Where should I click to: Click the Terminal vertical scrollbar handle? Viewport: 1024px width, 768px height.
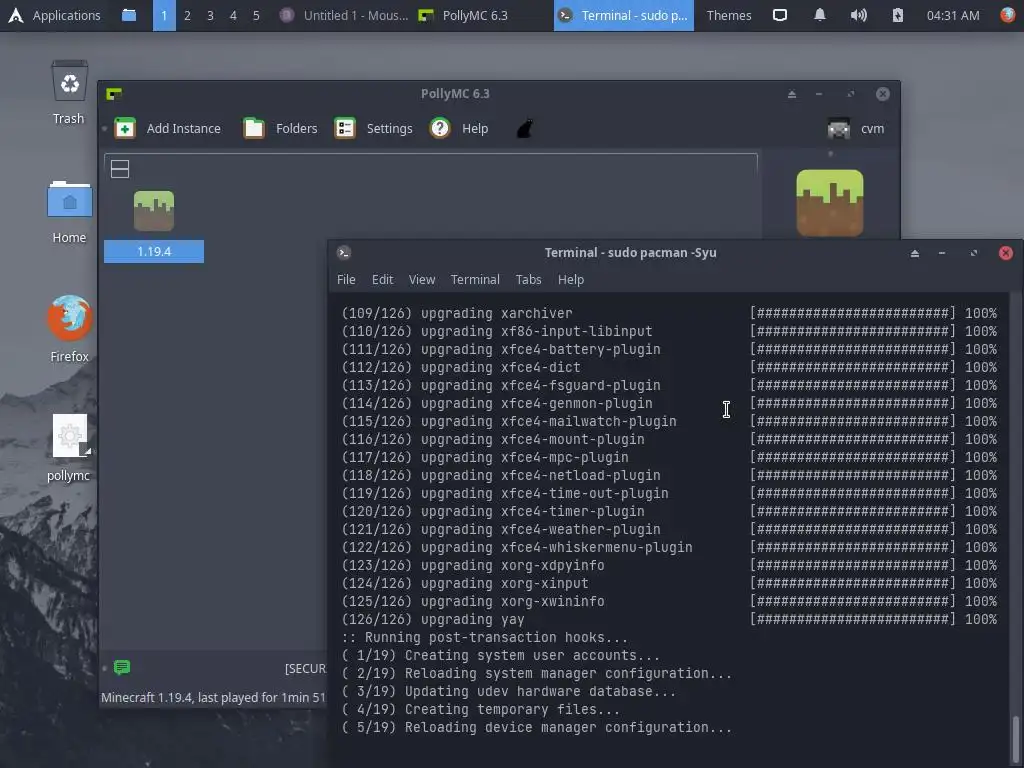coord(1015,740)
